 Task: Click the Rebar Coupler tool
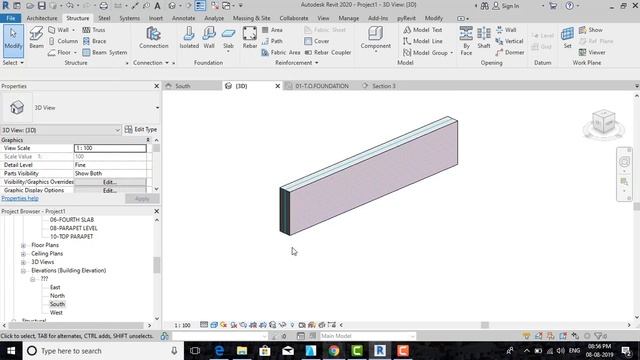pyautogui.click(x=328, y=53)
